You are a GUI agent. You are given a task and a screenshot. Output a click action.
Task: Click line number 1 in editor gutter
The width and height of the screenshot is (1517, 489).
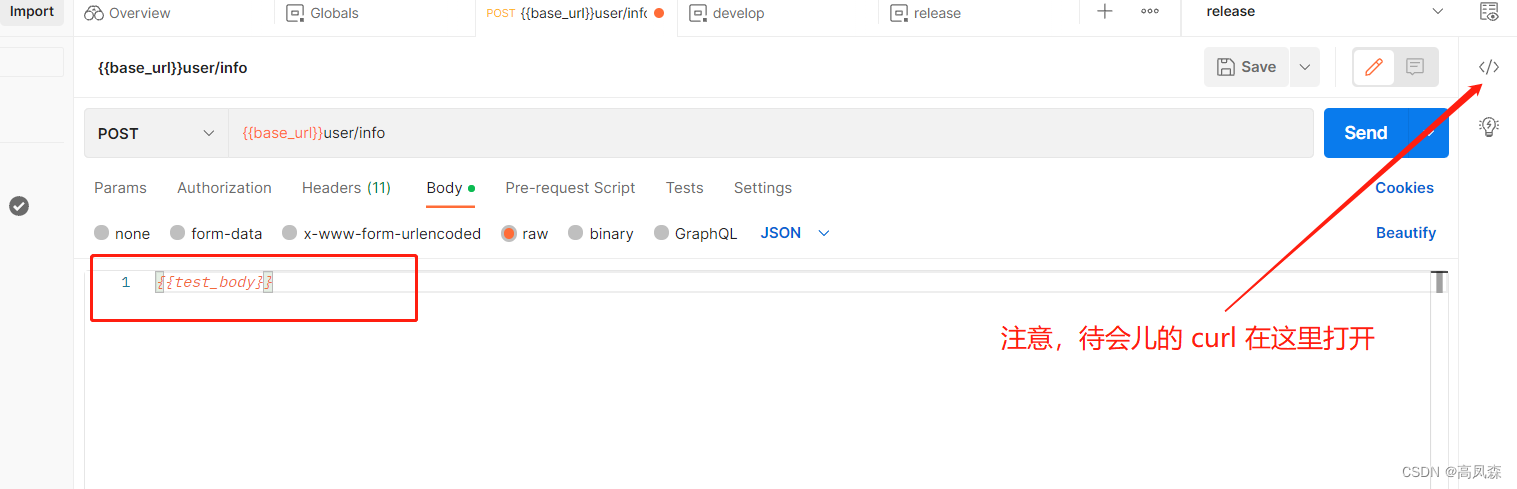click(x=126, y=282)
